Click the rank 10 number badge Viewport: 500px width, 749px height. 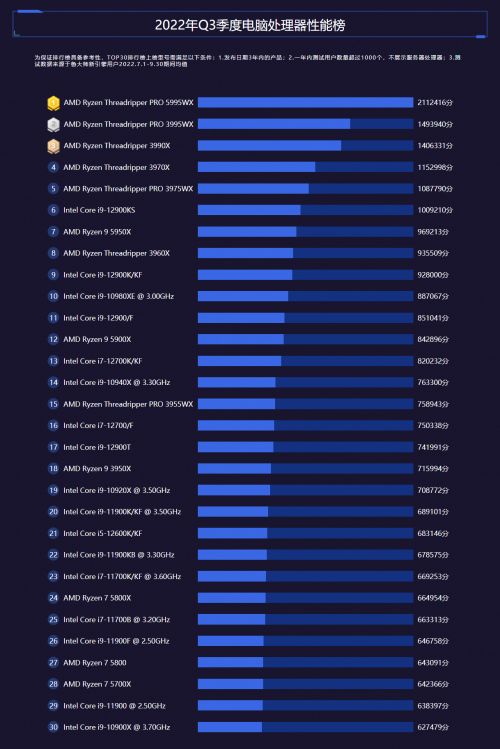click(x=53, y=296)
